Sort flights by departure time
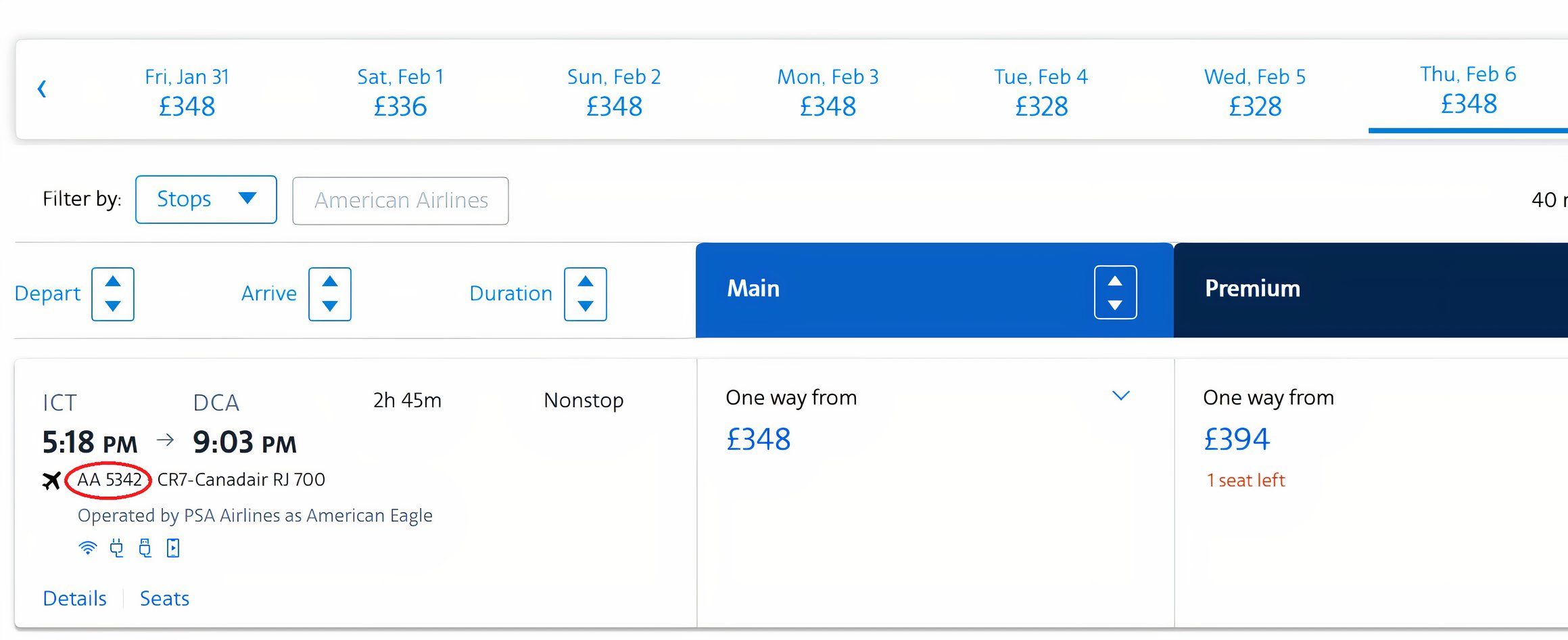 click(113, 294)
